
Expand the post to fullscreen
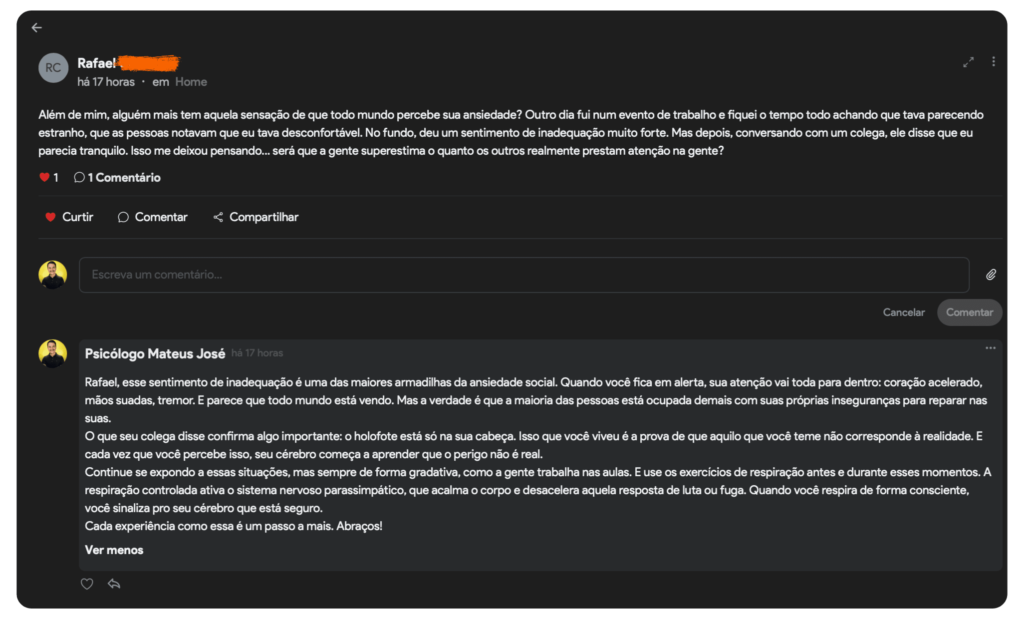point(968,62)
